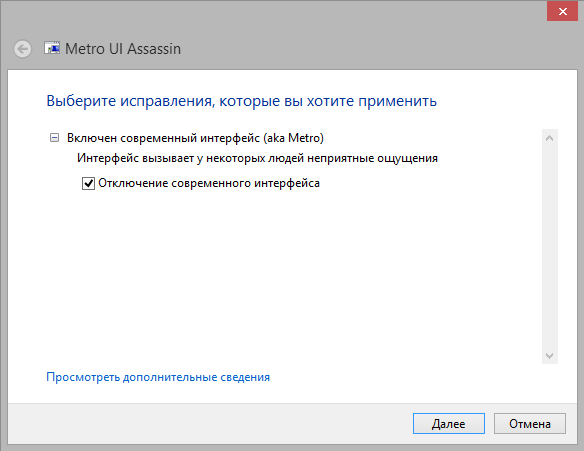Click the gray footer strip left of "Далее"
Screen dimensions: 584x451
tap(209, 424)
